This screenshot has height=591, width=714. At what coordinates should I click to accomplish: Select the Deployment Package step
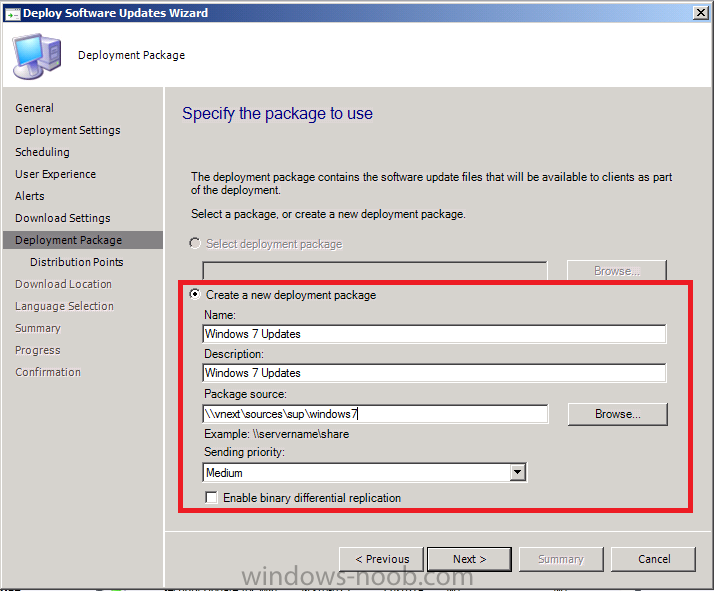coord(82,240)
